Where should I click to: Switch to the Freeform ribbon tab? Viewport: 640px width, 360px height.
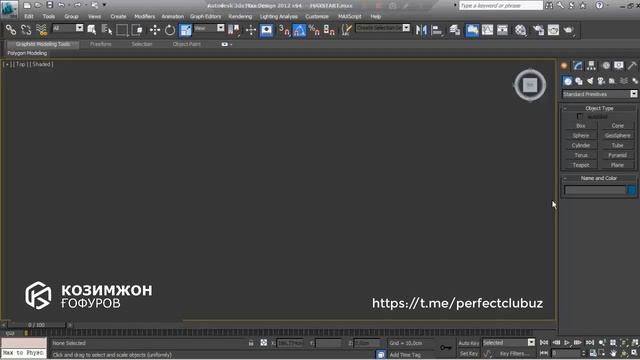[x=100, y=44]
